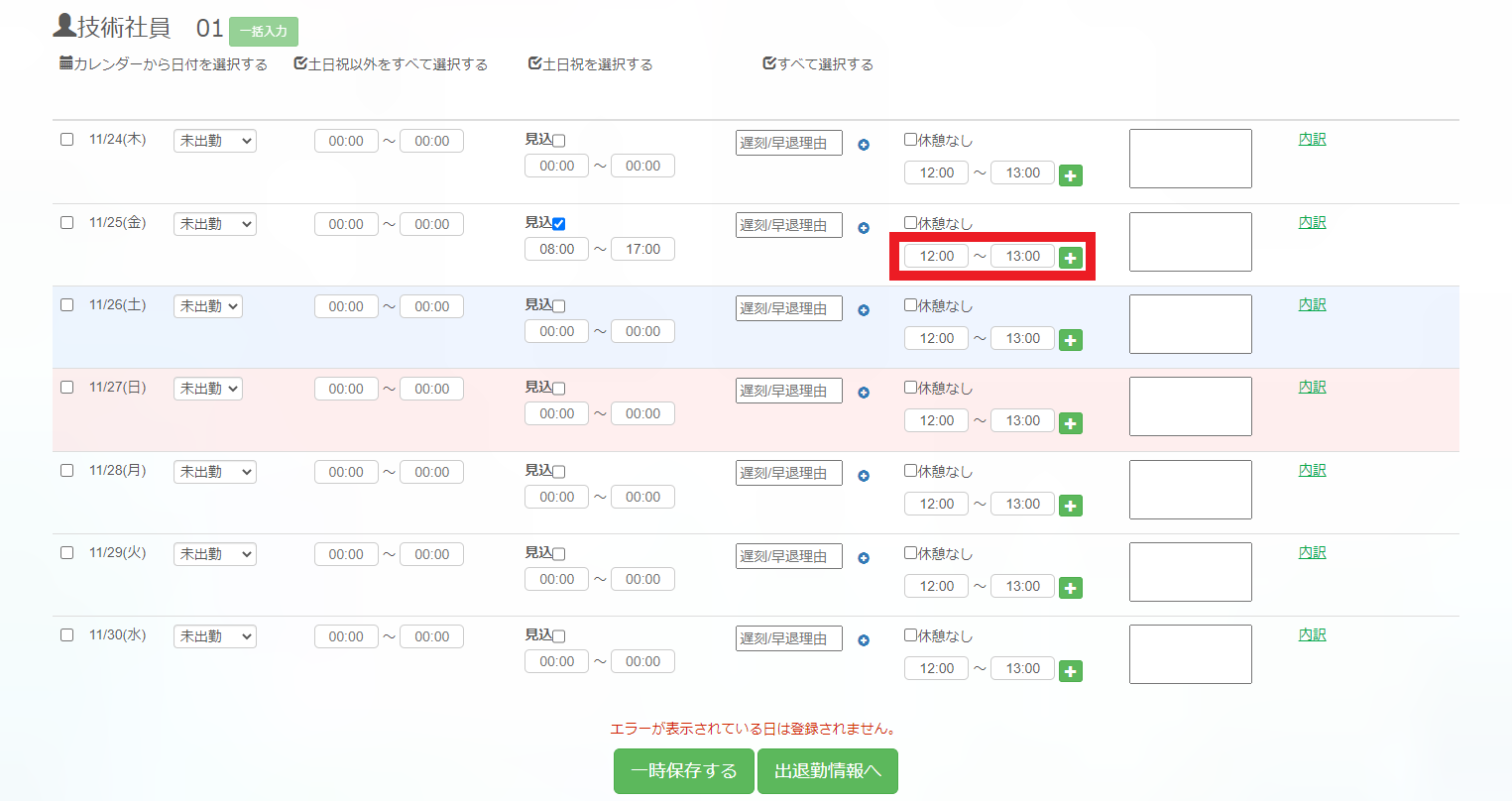Open the 未出勤 dropdown for 11/25
Screen dimensions: 1512x801
click(x=214, y=224)
